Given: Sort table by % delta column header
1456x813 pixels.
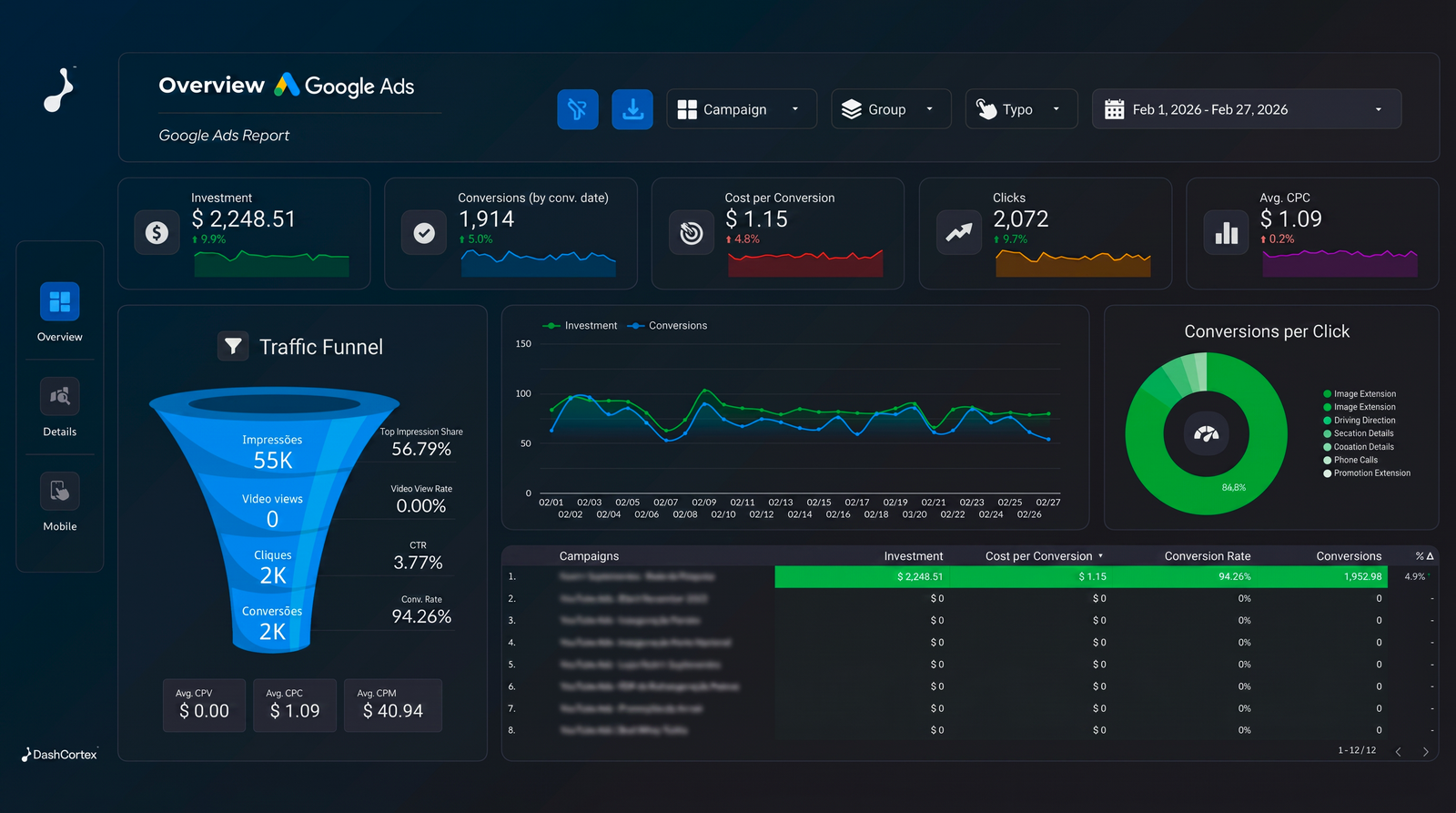Looking at the screenshot, I should click(x=1424, y=556).
